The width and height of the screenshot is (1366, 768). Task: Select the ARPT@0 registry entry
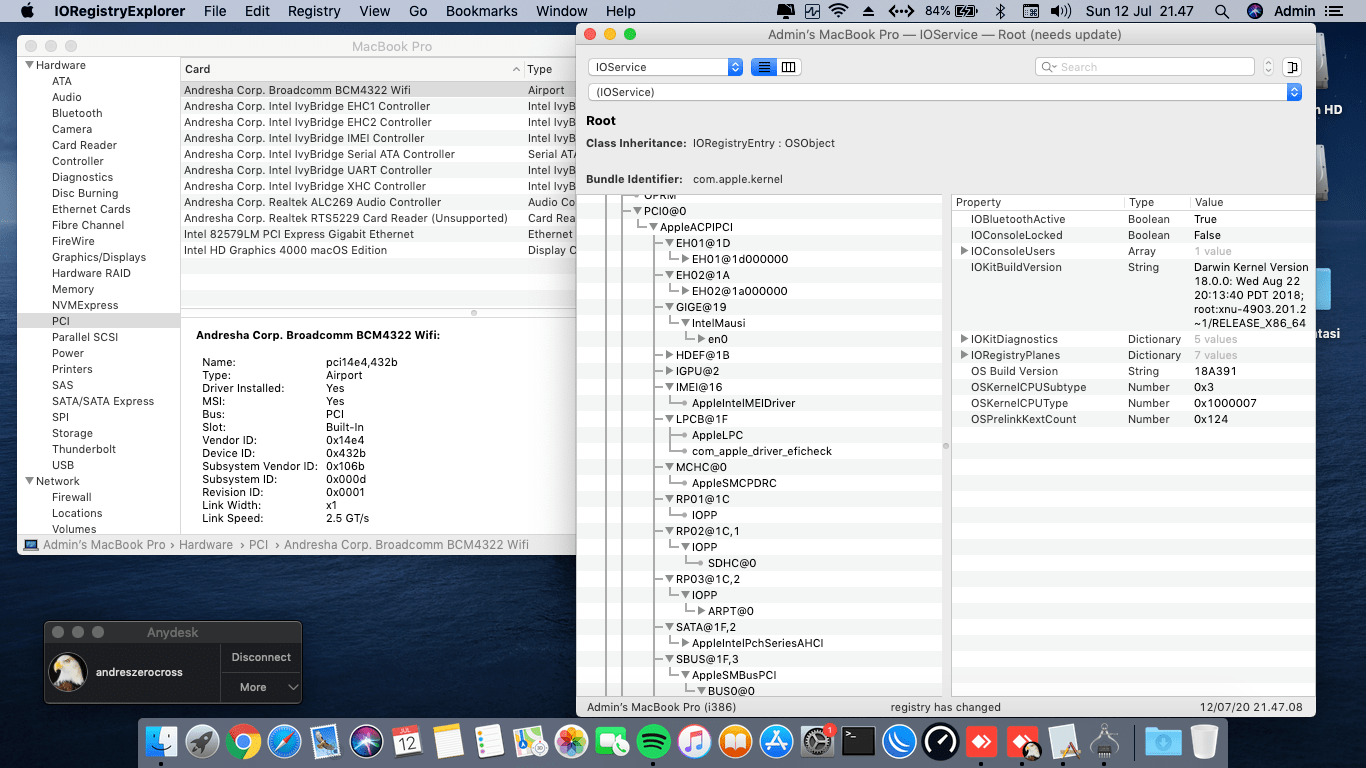click(x=731, y=611)
